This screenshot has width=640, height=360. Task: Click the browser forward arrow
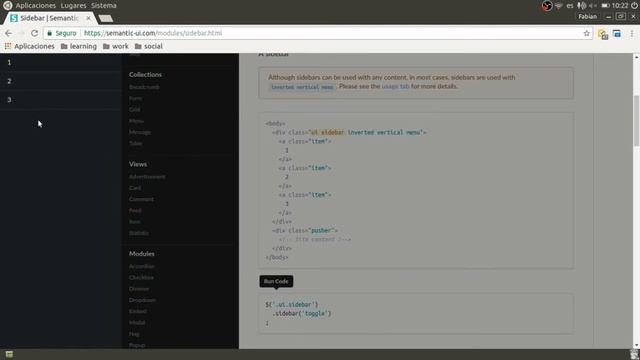pos(21,33)
